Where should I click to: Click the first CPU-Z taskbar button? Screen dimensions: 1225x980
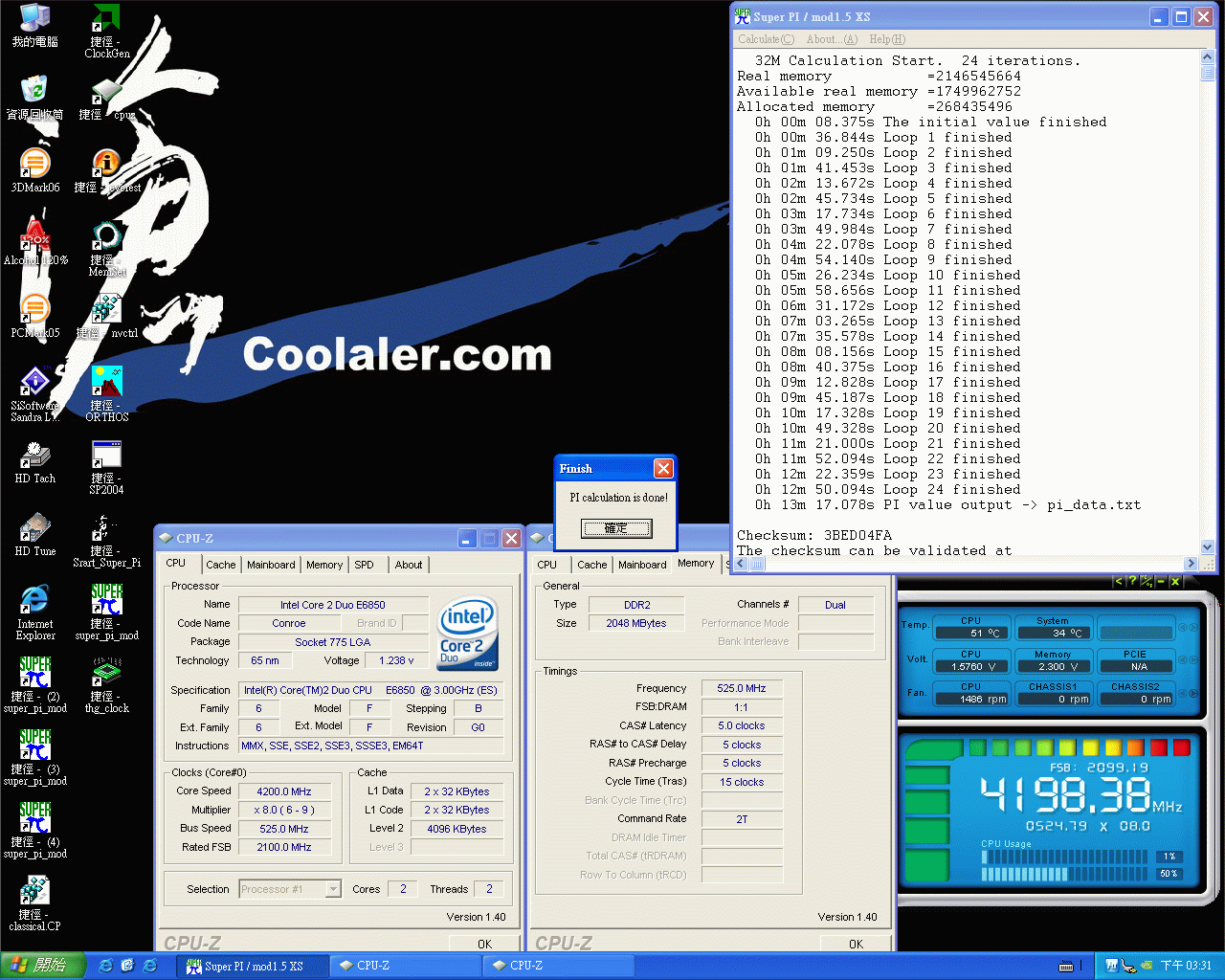(406, 966)
